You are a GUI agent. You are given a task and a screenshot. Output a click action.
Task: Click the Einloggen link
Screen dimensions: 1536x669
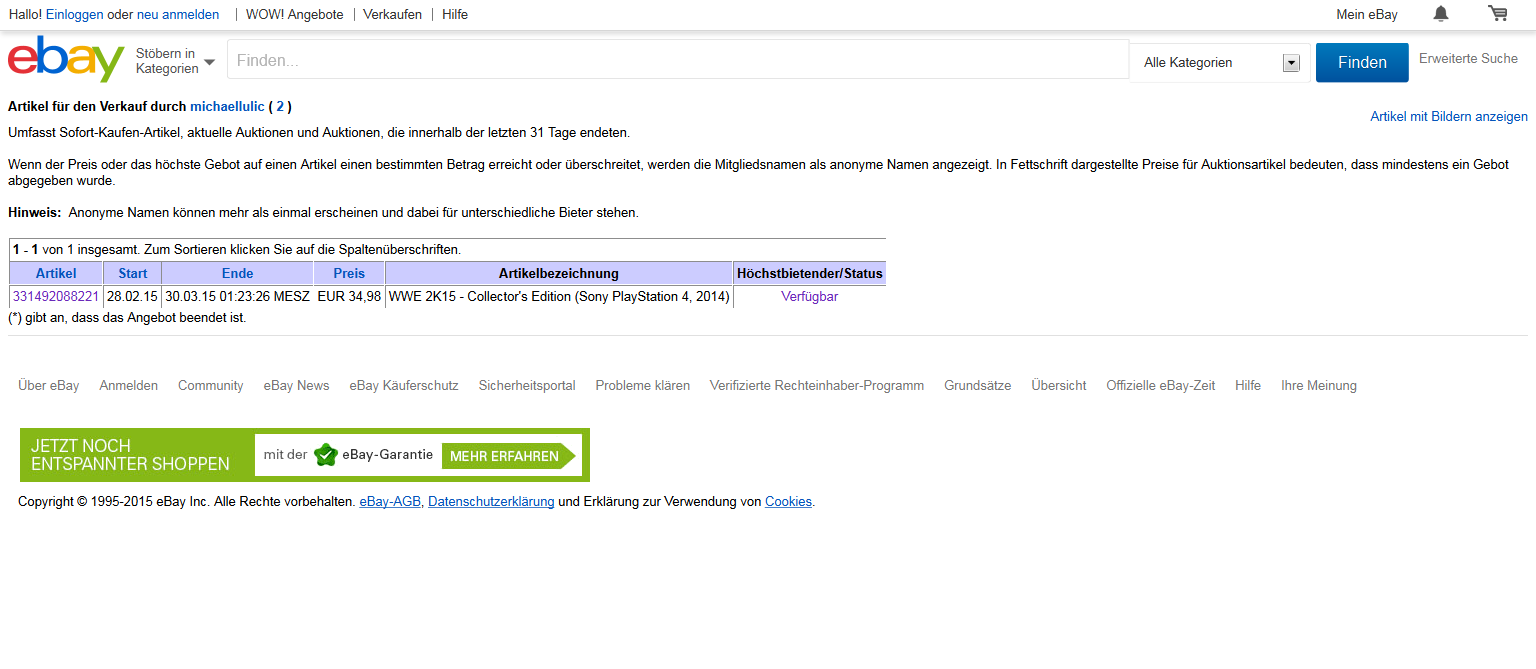click(x=75, y=15)
